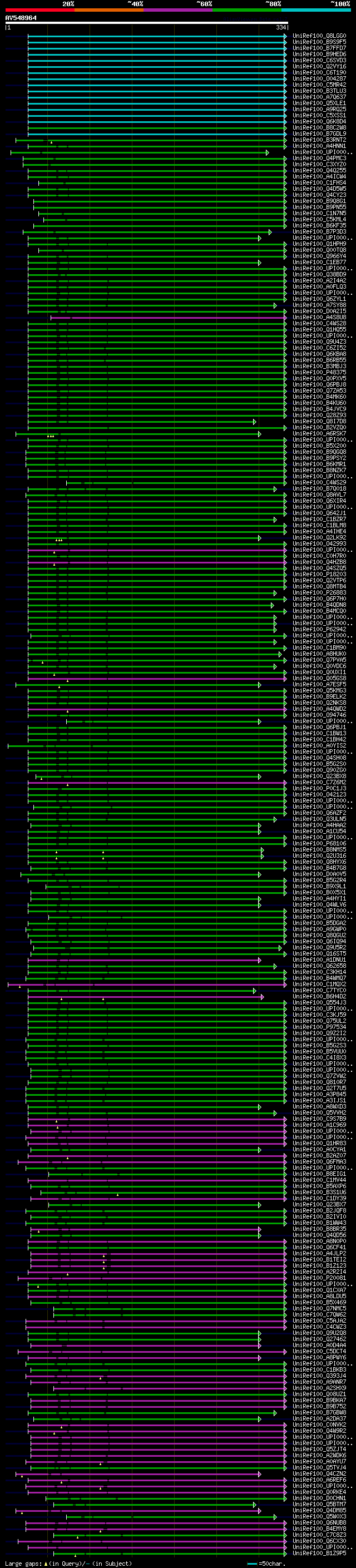
Task: Select hit label UniRef100_C4WS28
Action: 319,323
